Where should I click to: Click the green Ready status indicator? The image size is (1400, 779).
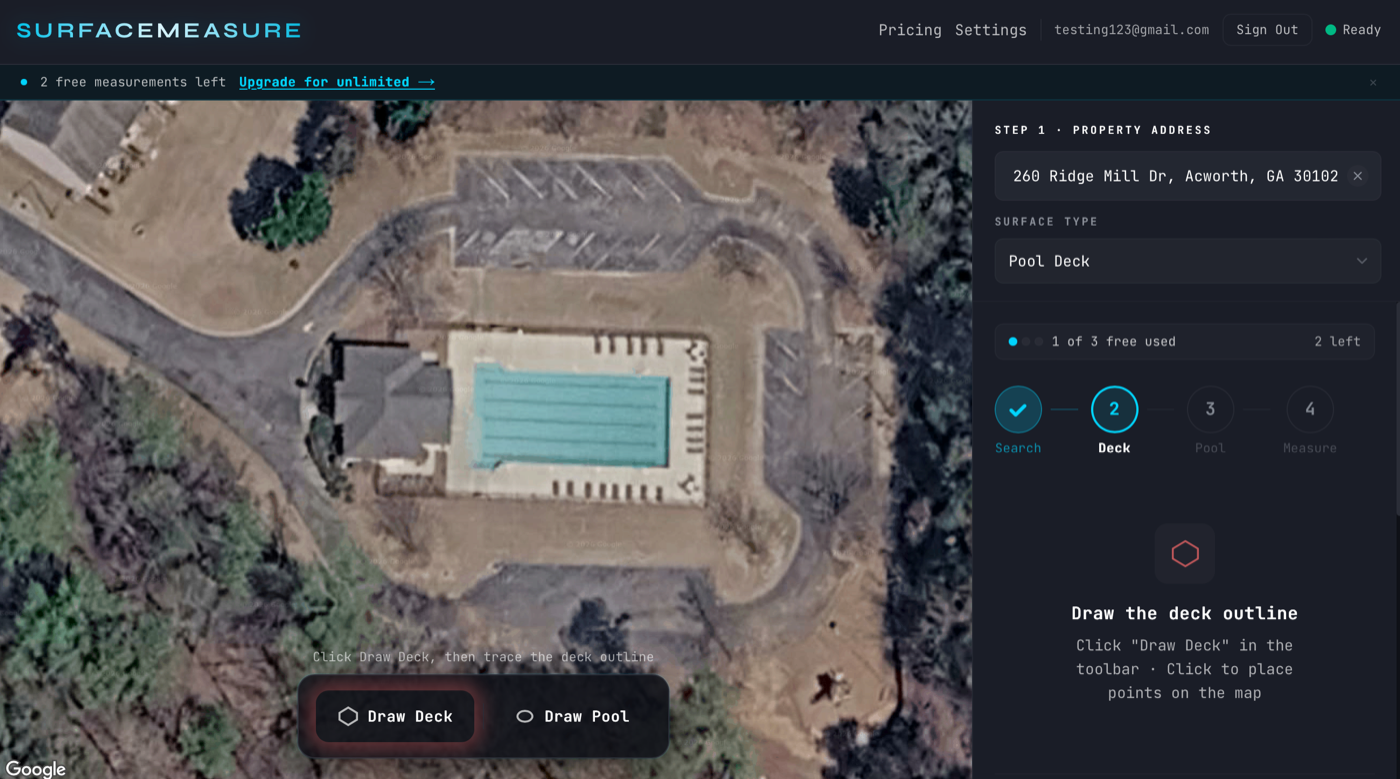1353,30
